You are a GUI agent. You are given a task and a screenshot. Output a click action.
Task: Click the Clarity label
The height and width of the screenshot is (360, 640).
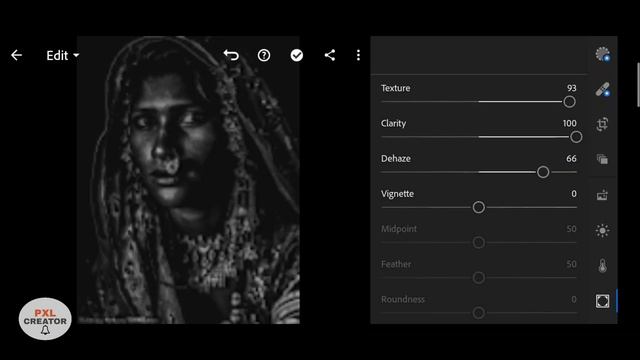(393, 123)
